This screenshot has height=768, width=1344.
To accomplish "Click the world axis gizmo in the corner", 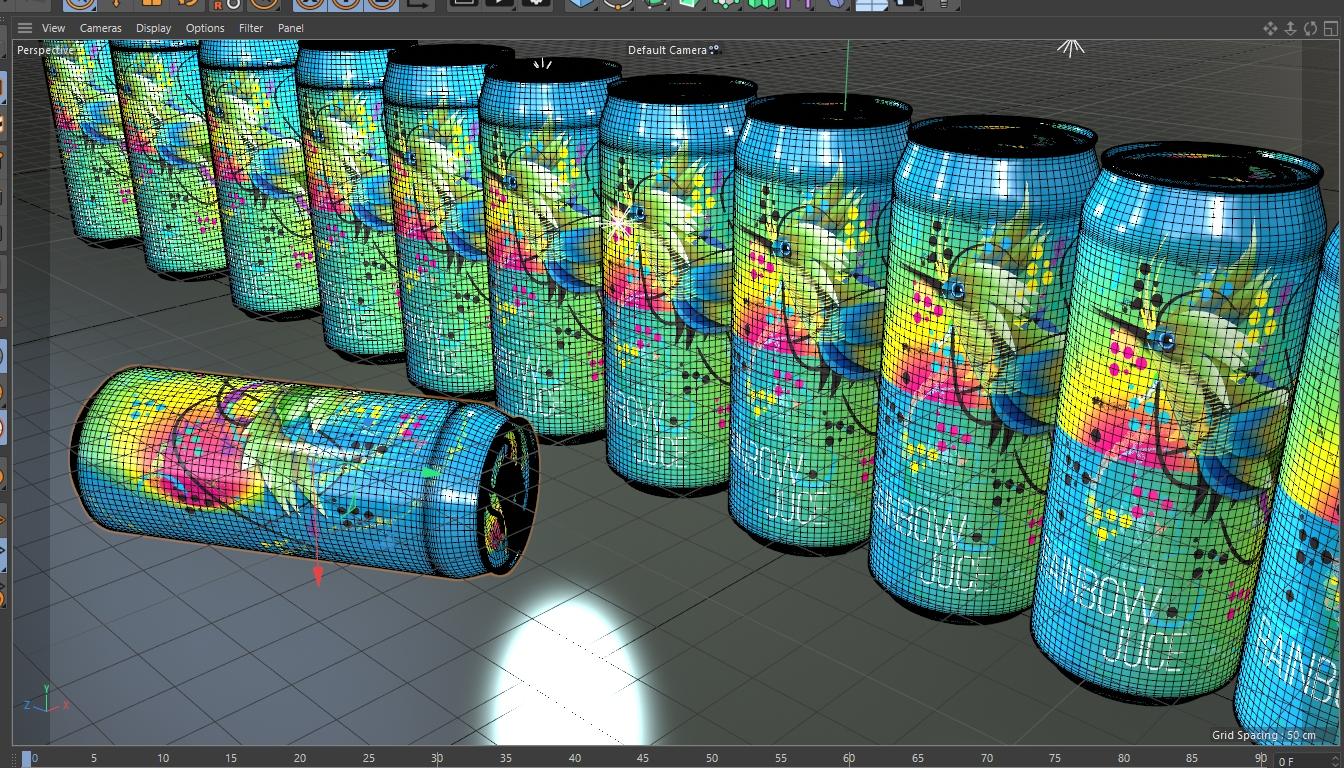I will pyautogui.click(x=46, y=699).
